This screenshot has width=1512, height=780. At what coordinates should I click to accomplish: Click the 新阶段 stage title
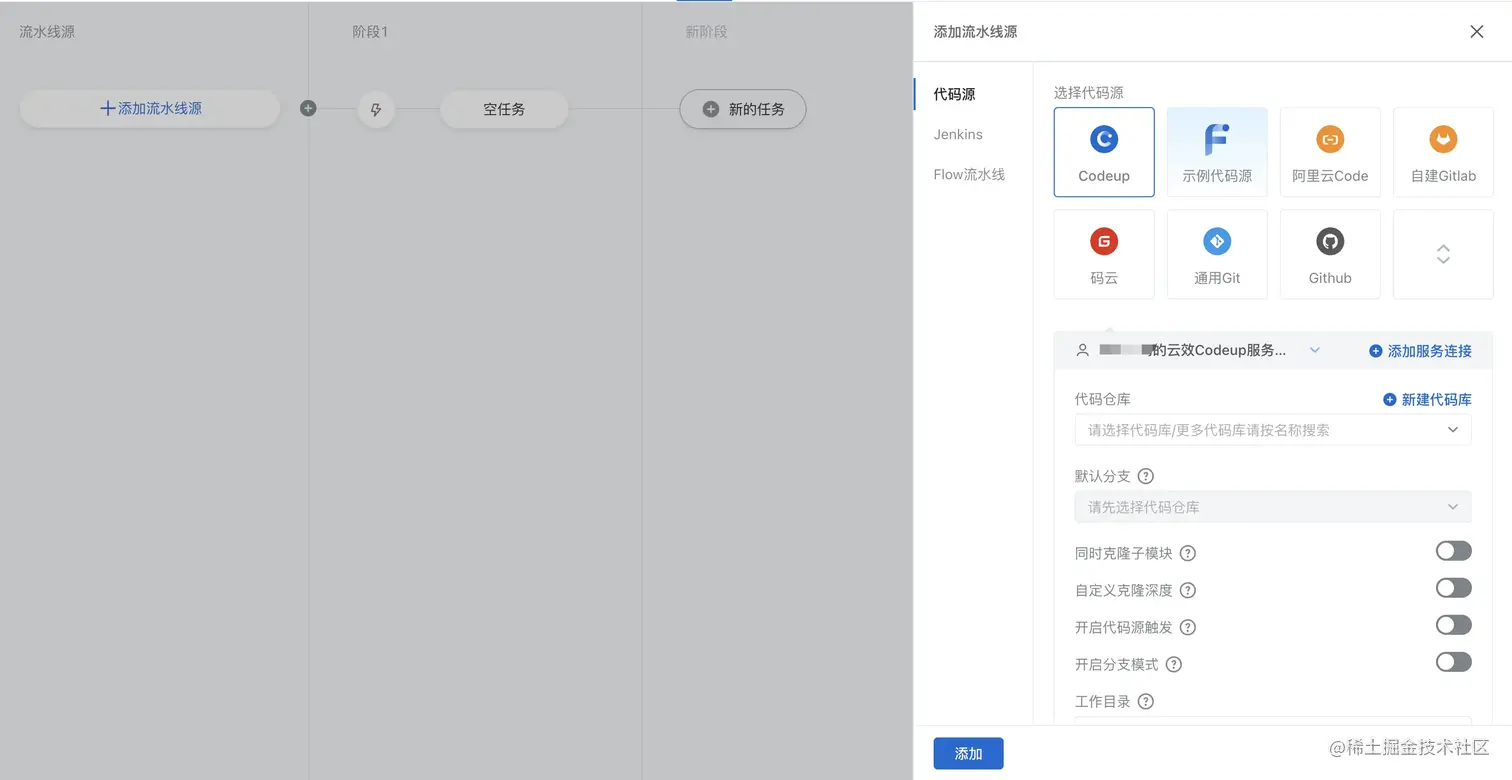(706, 32)
